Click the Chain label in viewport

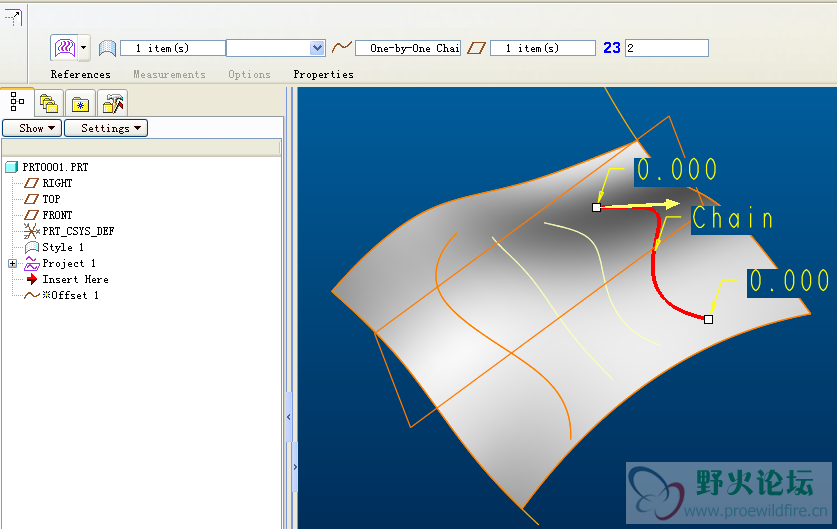(x=732, y=219)
